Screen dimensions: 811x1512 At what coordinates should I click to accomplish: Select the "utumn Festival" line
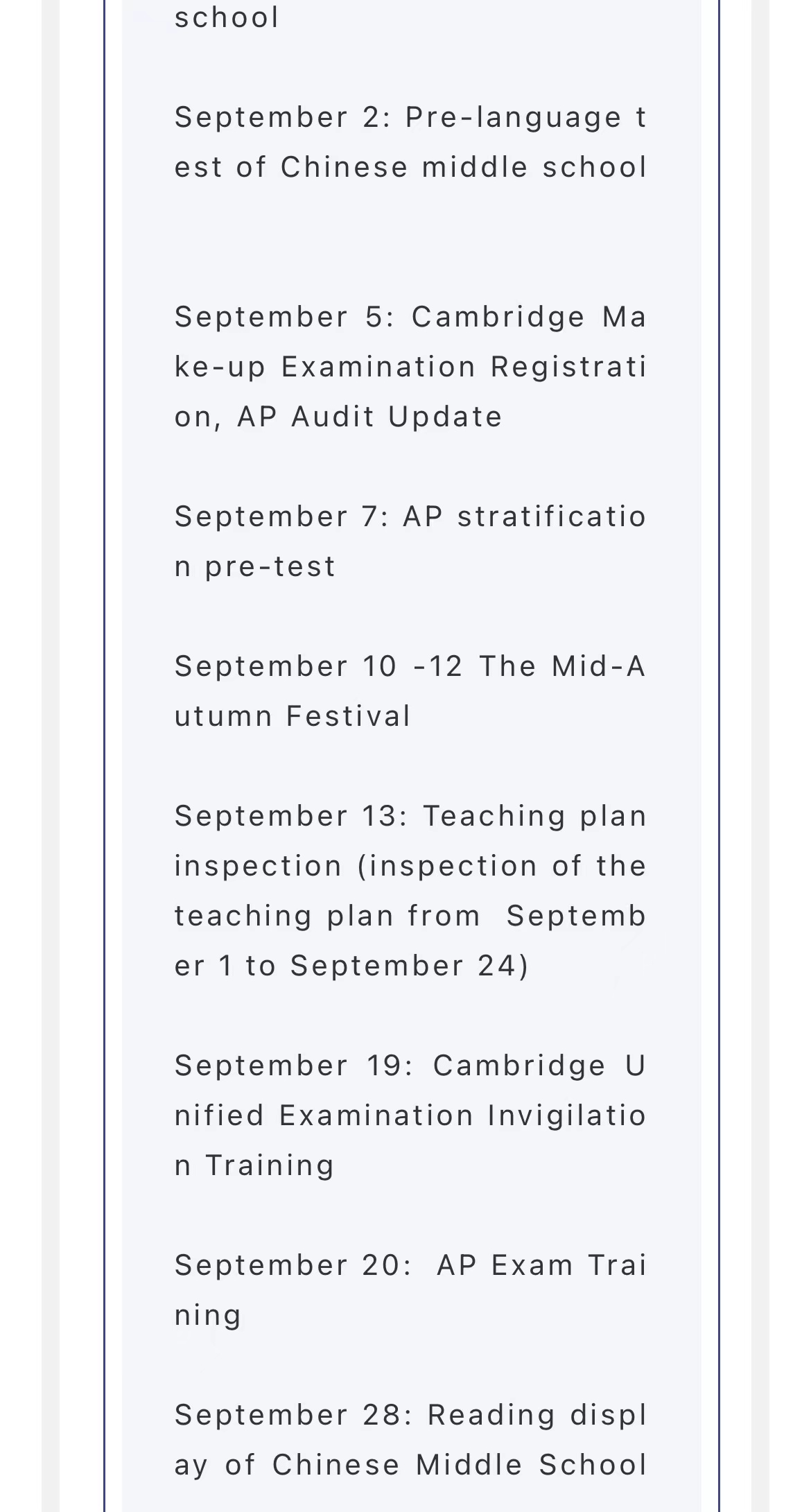click(x=293, y=716)
